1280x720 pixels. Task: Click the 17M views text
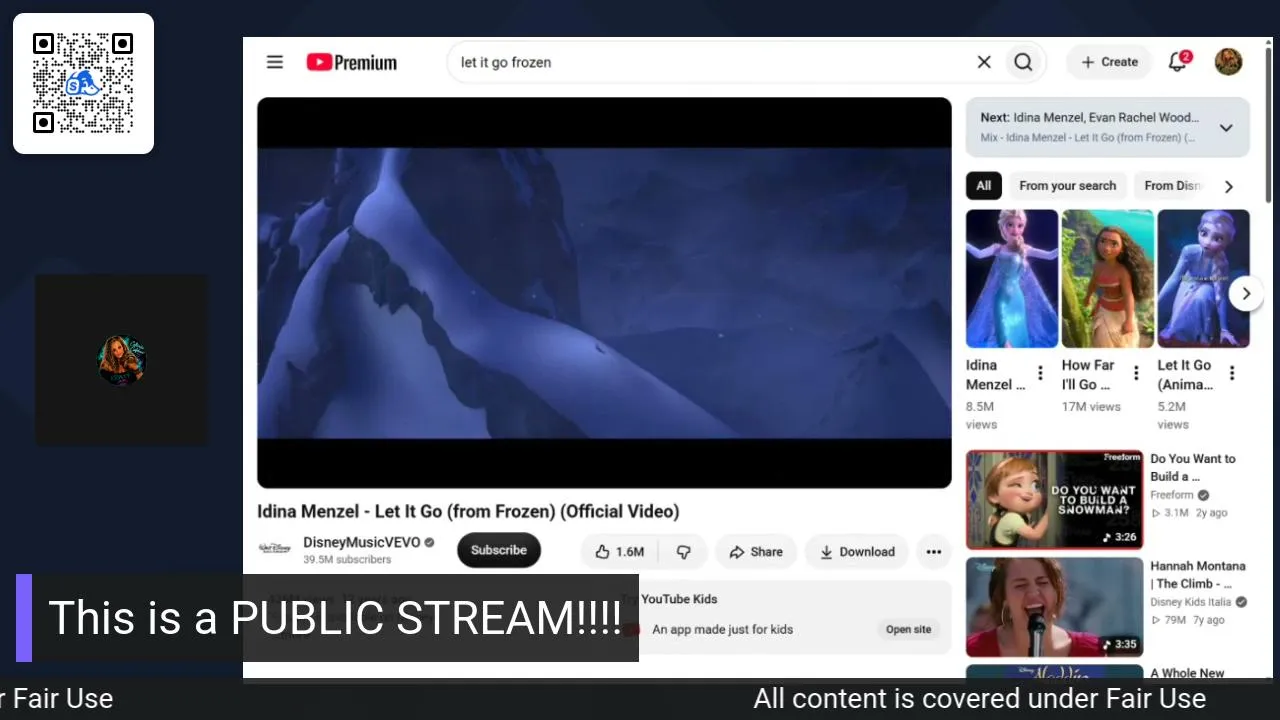tap(1091, 407)
